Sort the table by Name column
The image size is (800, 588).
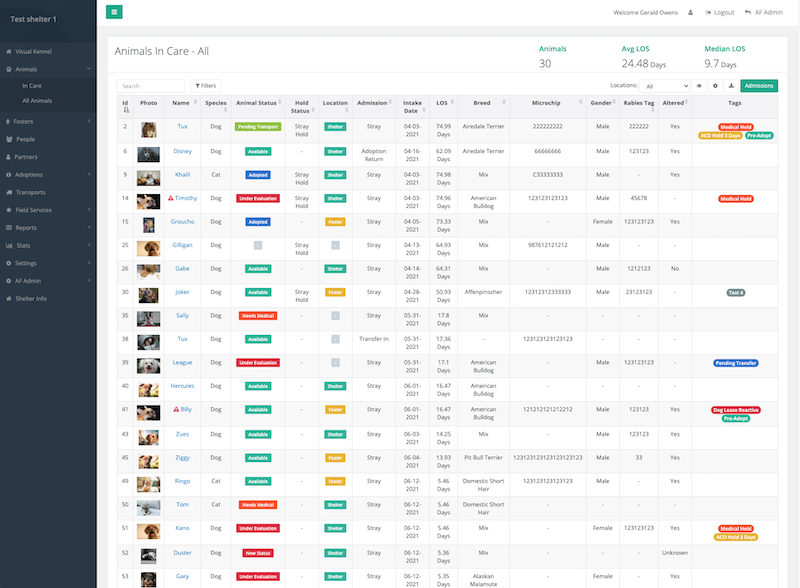(180, 102)
